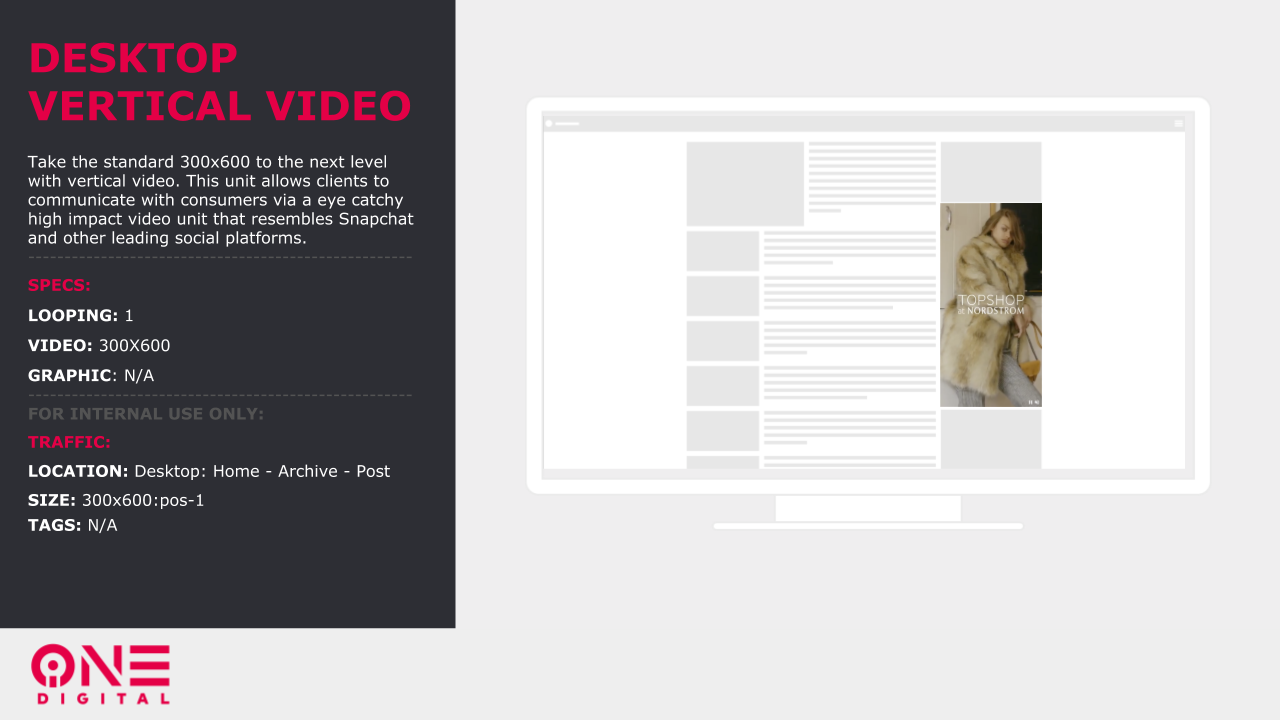This screenshot has height=720, width=1280.
Task: Click the "TRAFFIC:" label
Action: point(69,442)
